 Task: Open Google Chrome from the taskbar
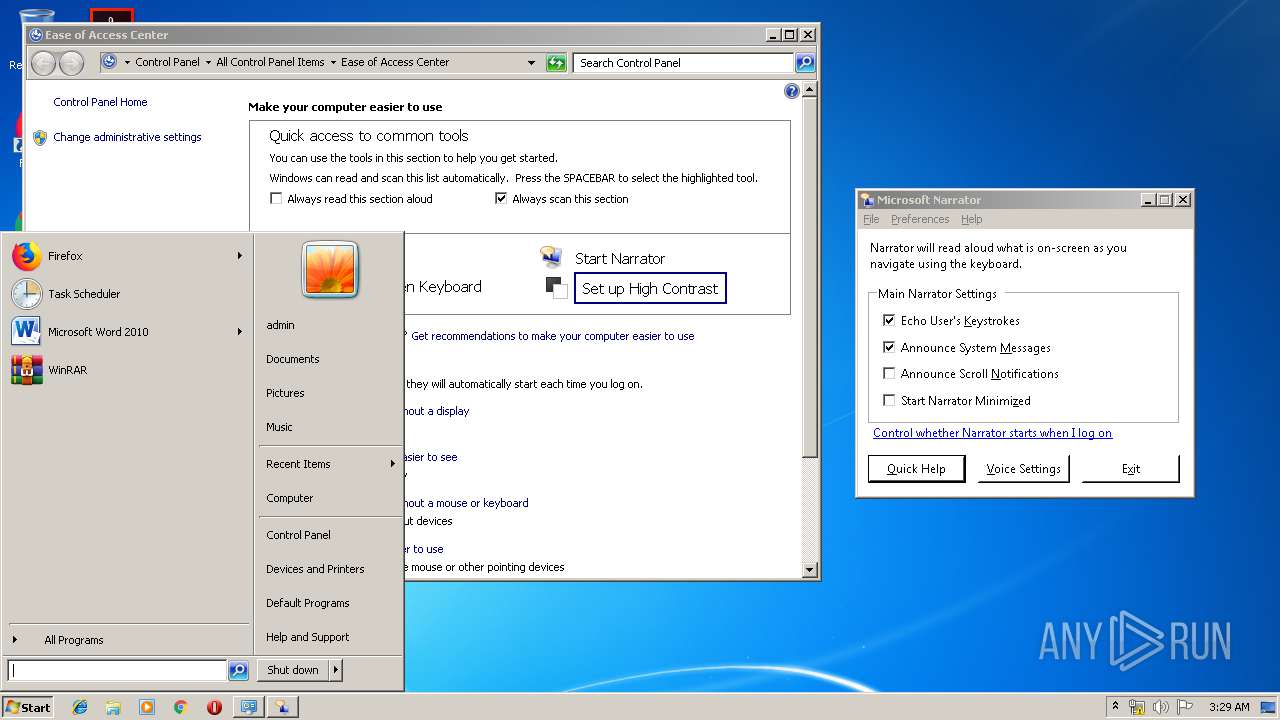click(180, 707)
